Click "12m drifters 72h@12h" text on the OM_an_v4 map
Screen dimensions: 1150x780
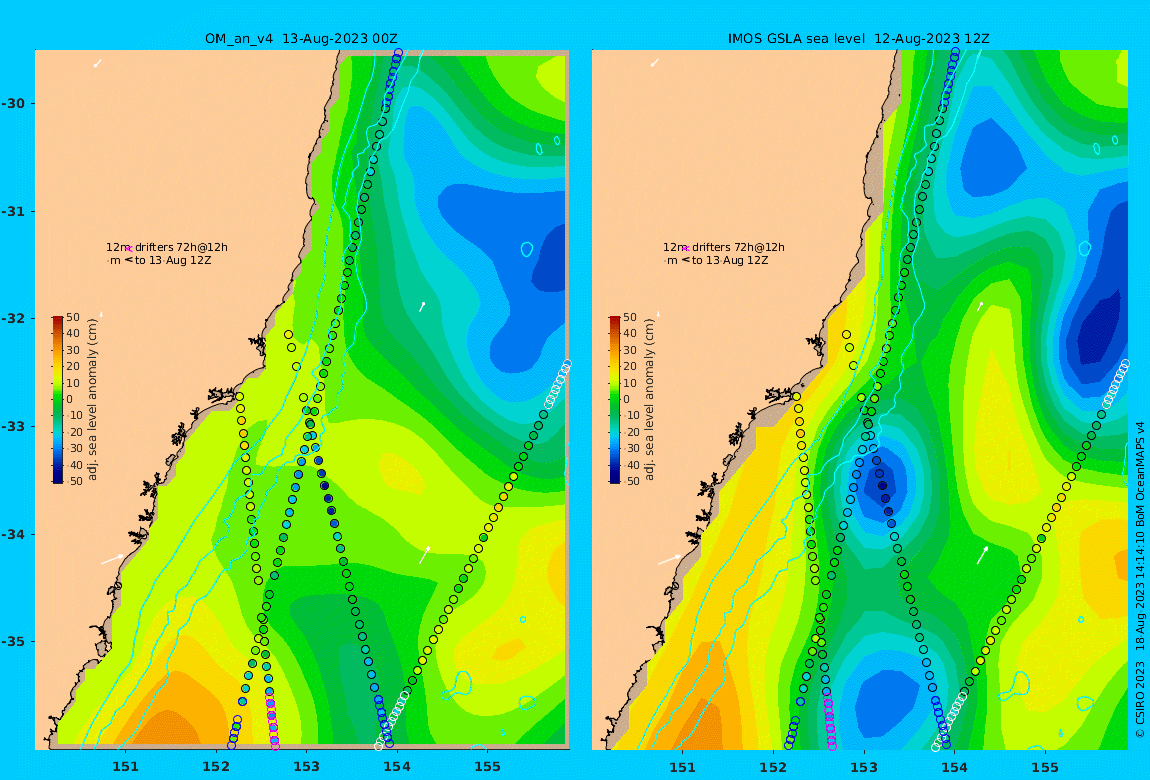(167, 248)
